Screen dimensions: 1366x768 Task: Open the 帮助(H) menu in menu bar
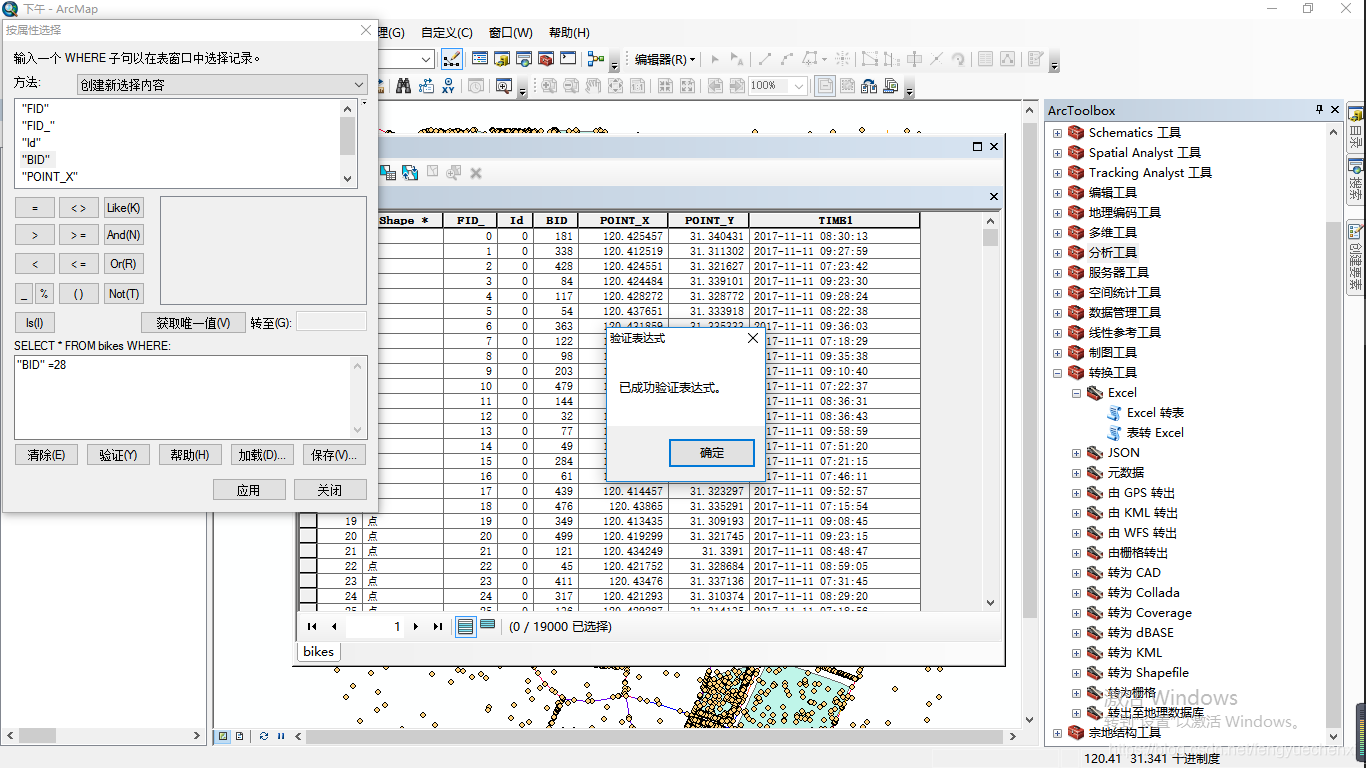pos(569,33)
